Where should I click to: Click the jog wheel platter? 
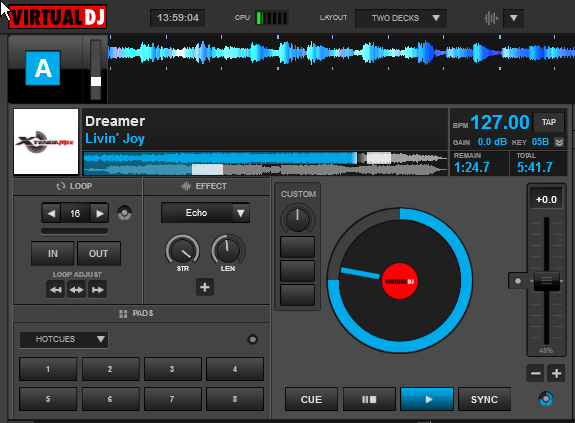[400, 281]
